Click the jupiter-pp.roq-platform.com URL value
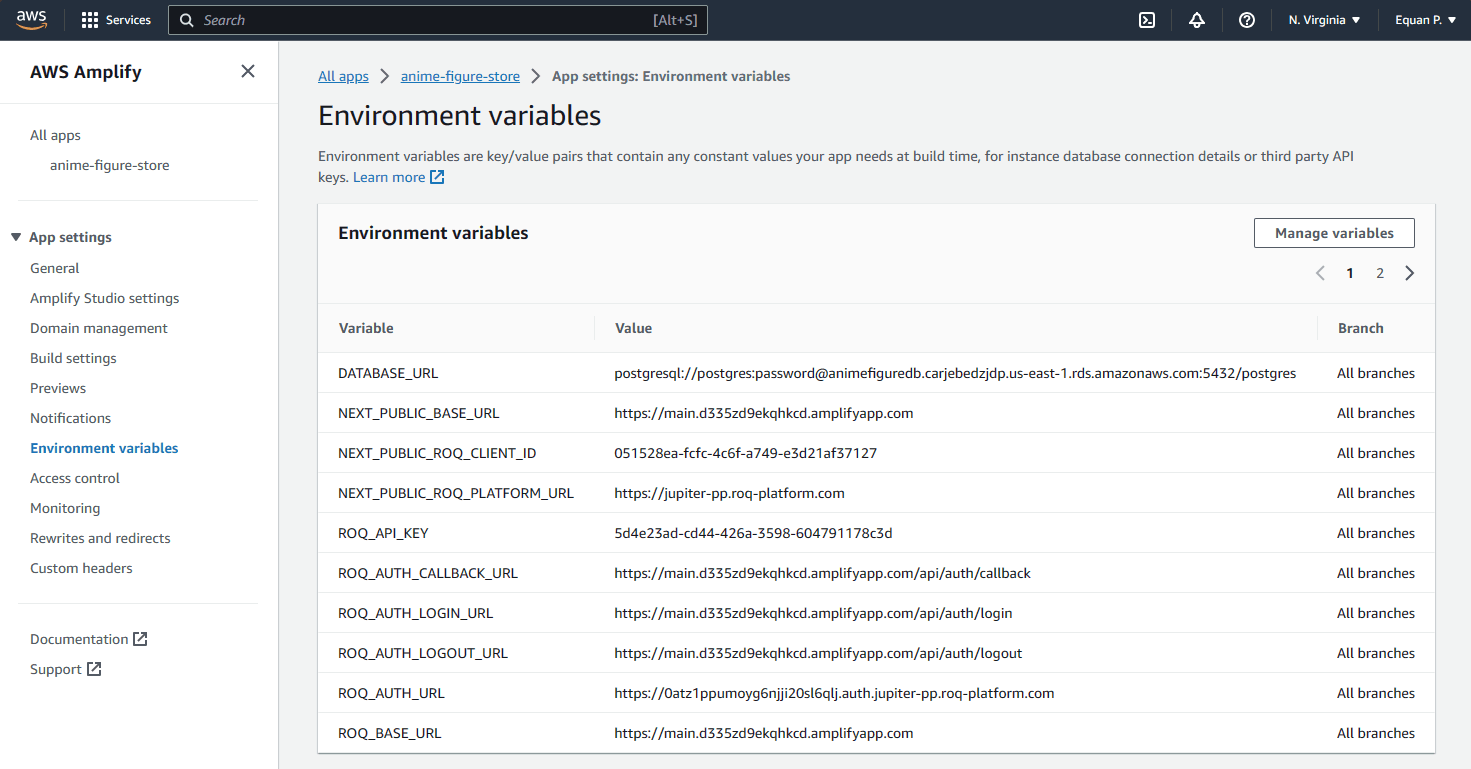This screenshot has height=769, width=1471. (x=730, y=493)
